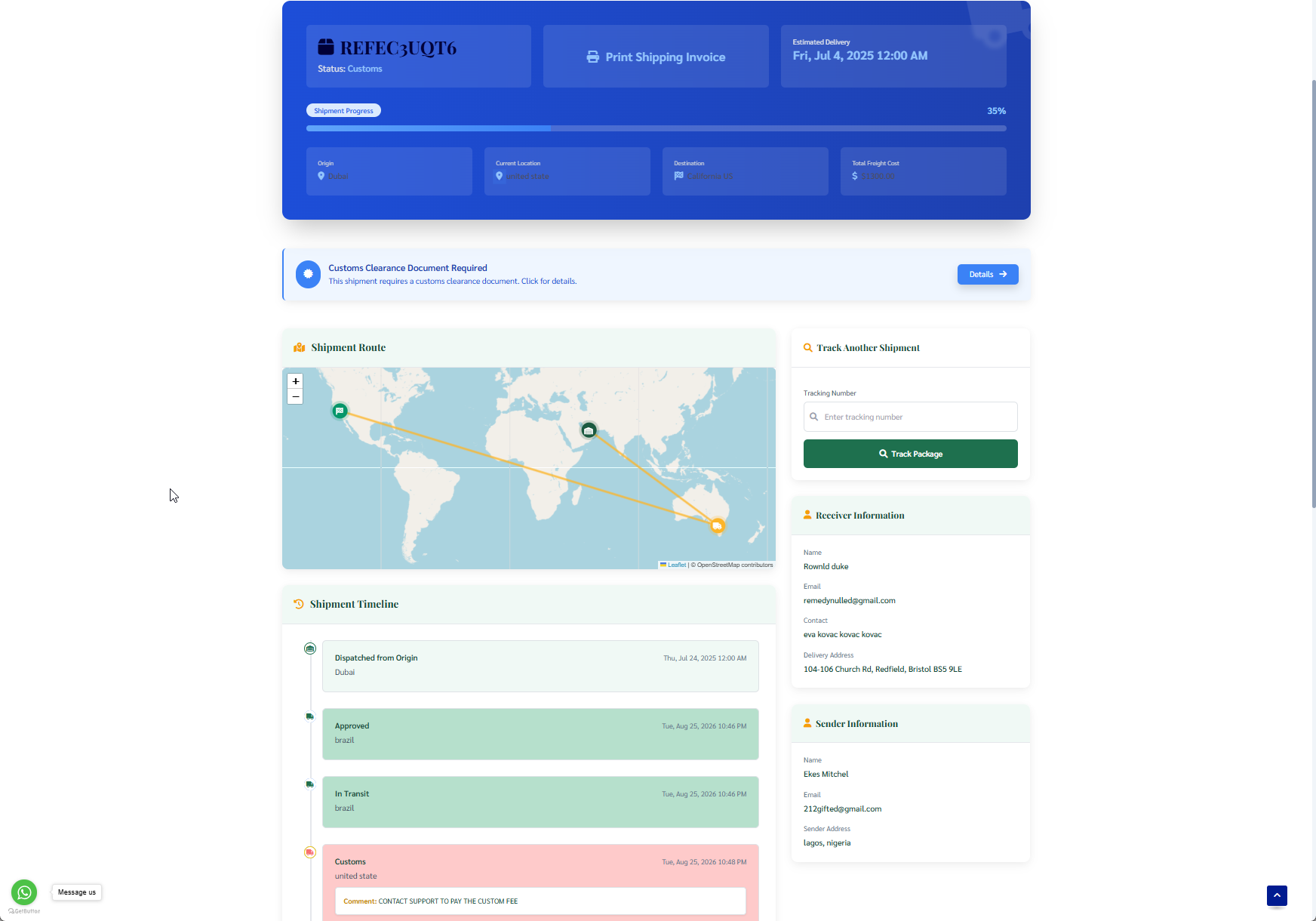Click the customs clearance alert badge icon

coord(308,274)
